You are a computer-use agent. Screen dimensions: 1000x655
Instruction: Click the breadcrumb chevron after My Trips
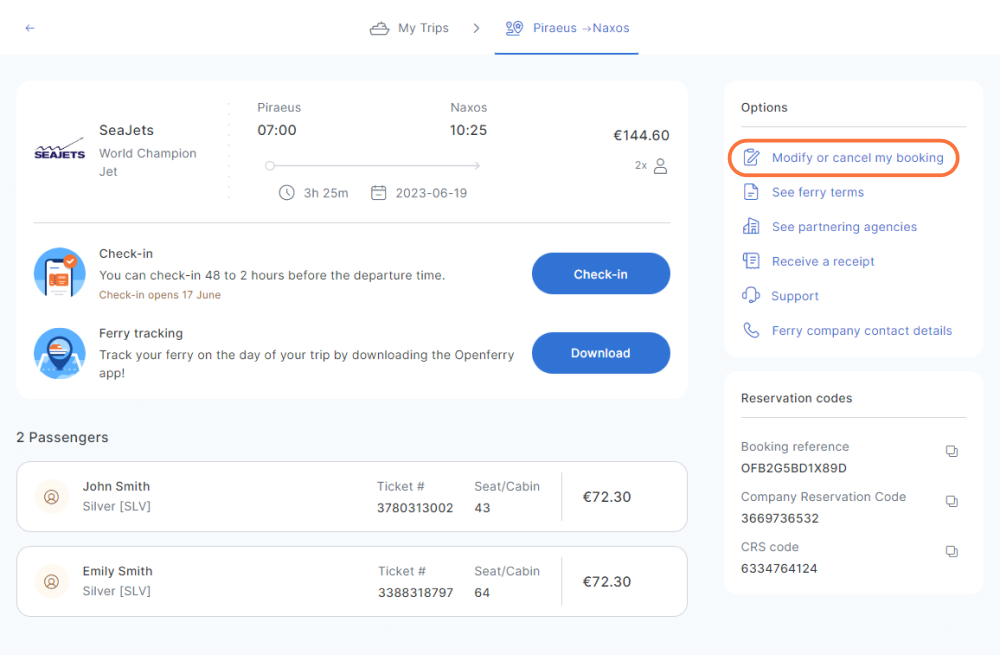(x=476, y=28)
